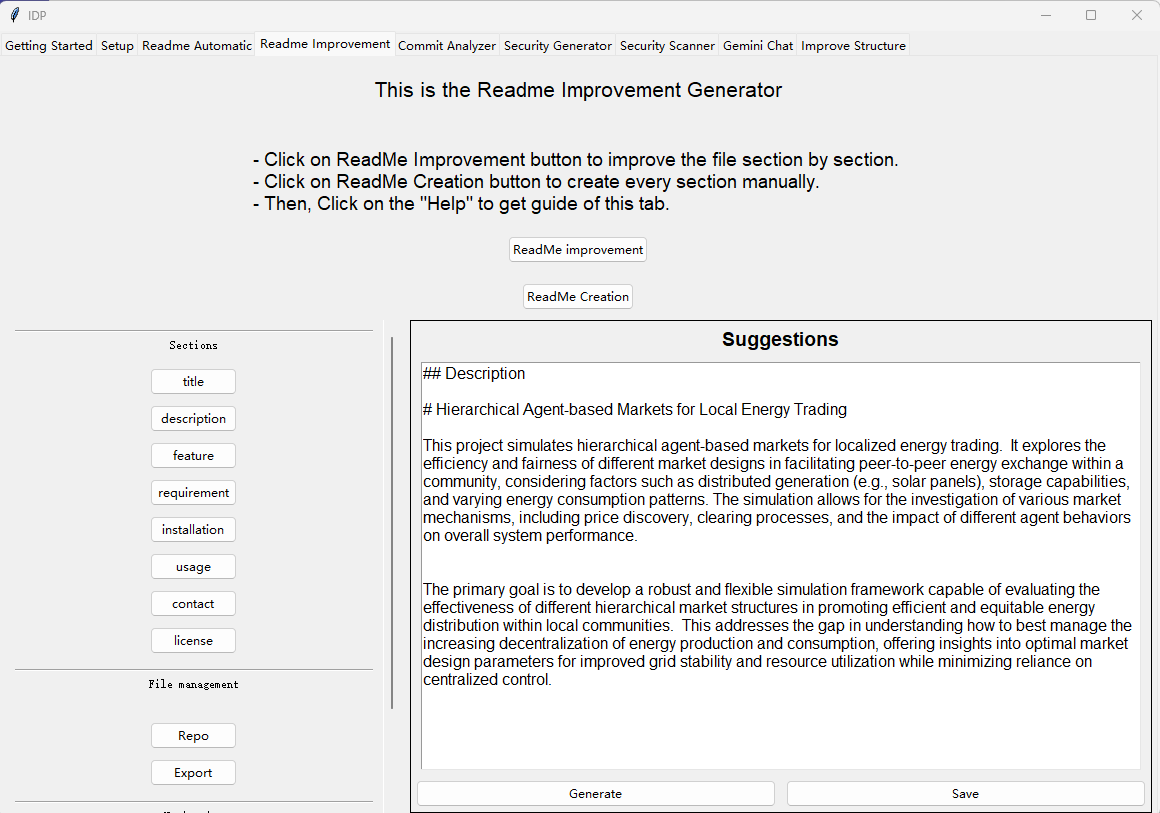Click the ReadMe improvement button

tap(578, 250)
